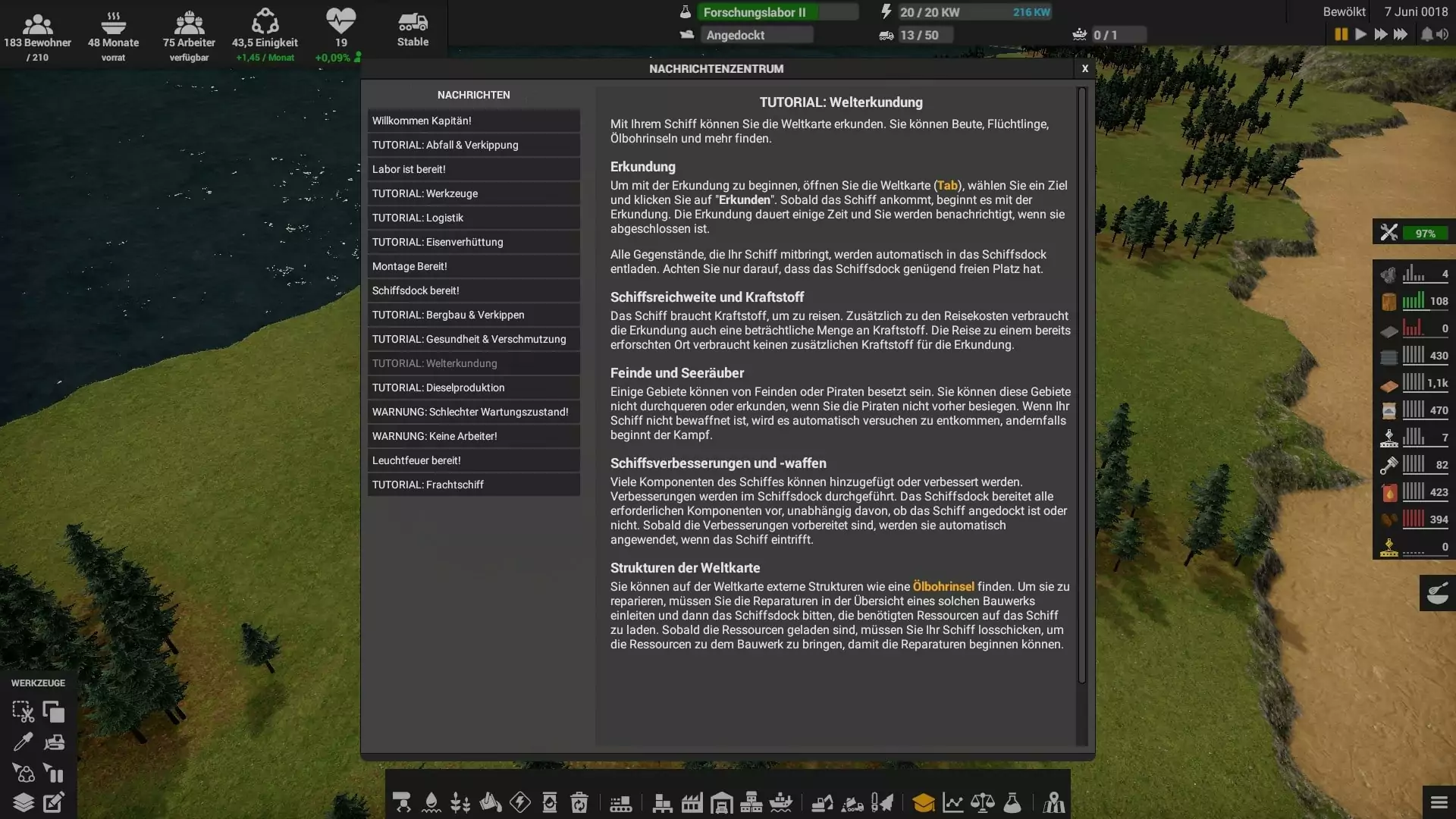This screenshot has height=819, width=1456.
Task: Select the excavator mining designation tool
Action: [x=823, y=802]
